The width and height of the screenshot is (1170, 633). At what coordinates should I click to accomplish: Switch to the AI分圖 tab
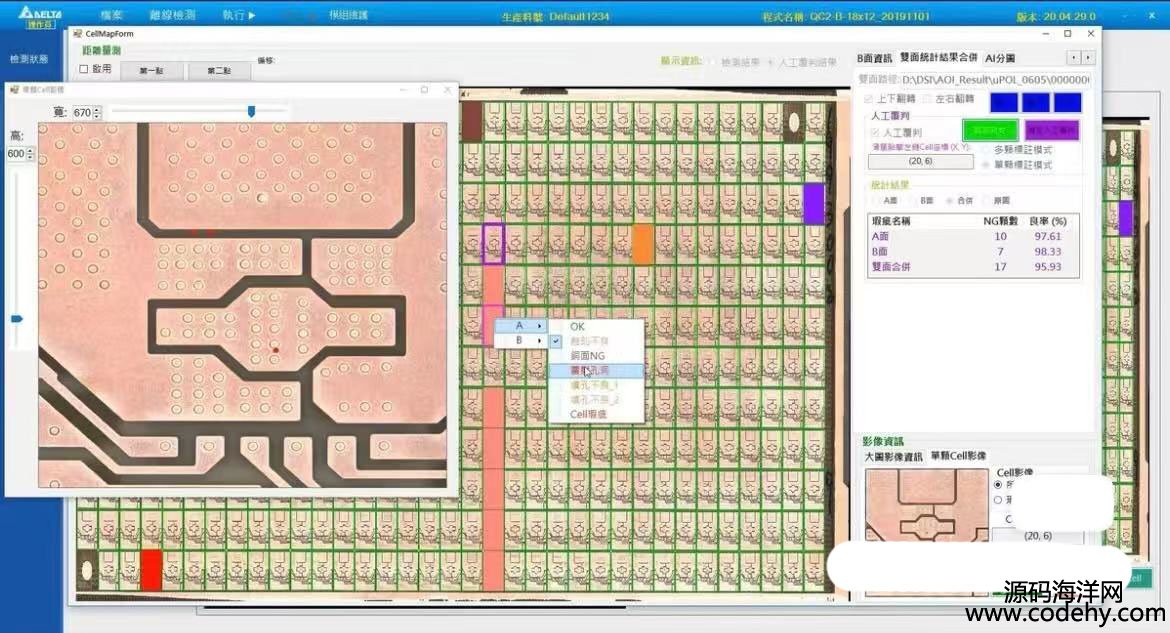coord(1000,58)
